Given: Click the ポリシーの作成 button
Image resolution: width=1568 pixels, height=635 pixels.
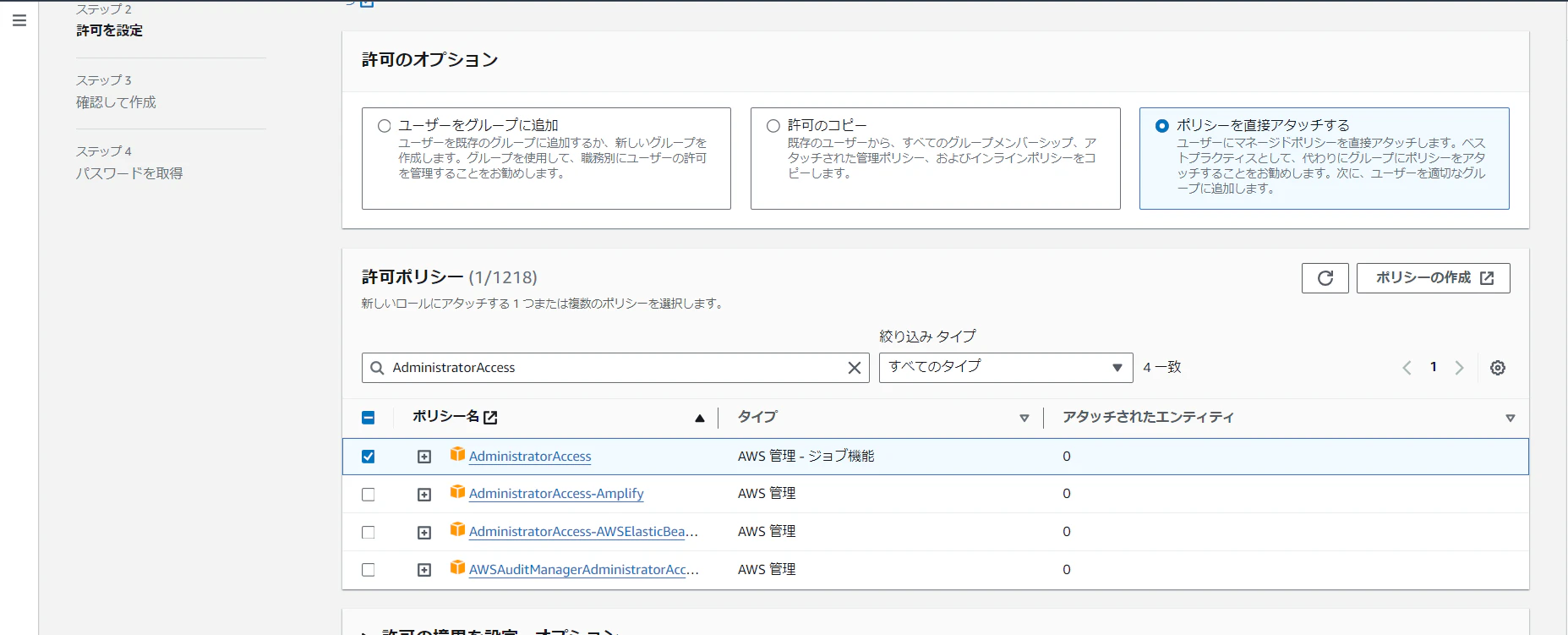Looking at the screenshot, I should [x=1434, y=278].
